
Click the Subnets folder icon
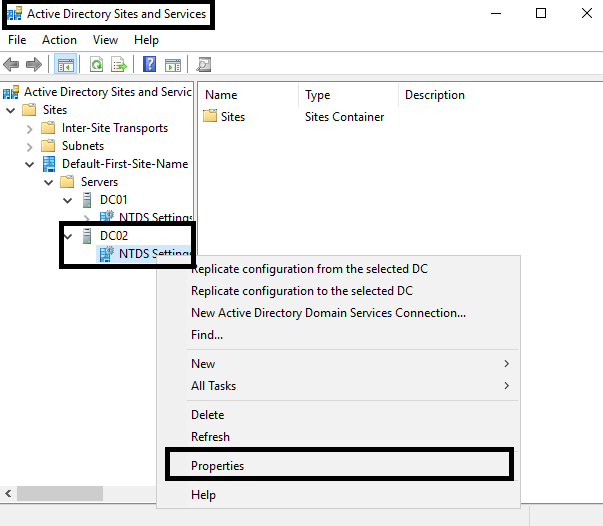click(48, 146)
